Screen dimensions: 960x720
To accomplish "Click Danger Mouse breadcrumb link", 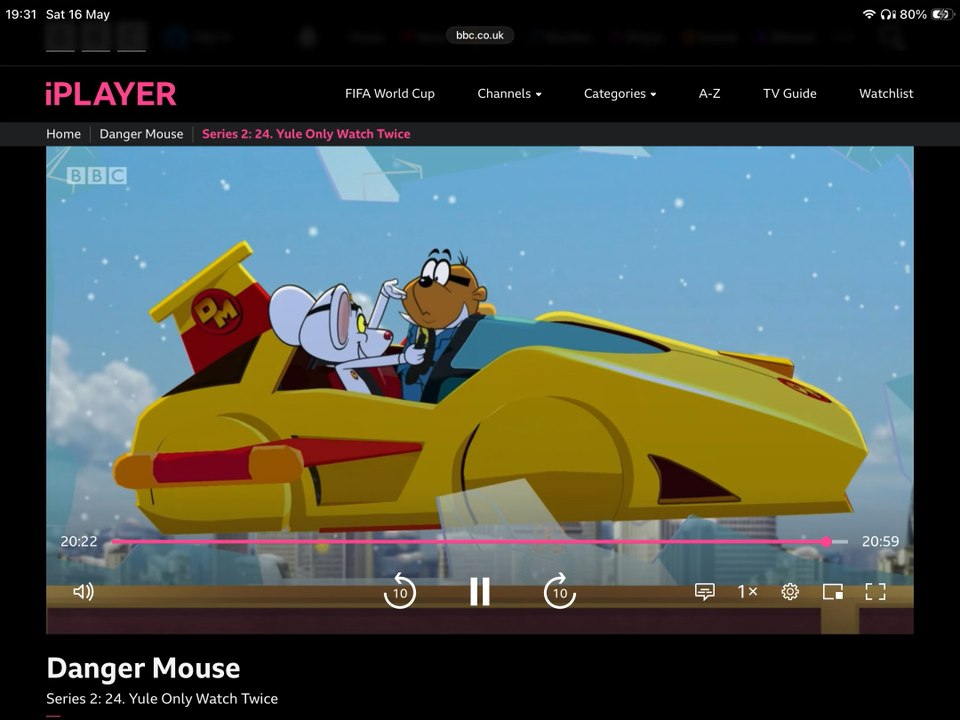I will [x=141, y=134].
